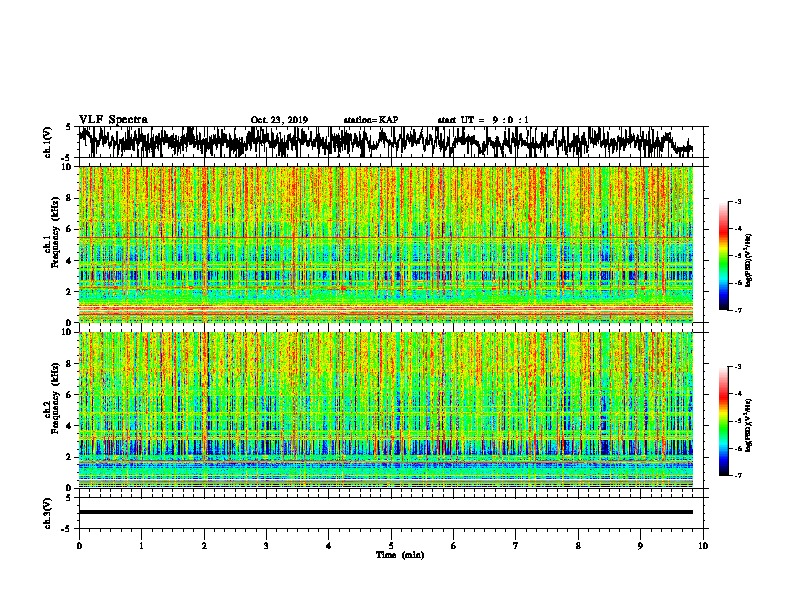Click the black bar in ch.3 panel
The height and width of the screenshot is (612, 792).
coord(385,512)
